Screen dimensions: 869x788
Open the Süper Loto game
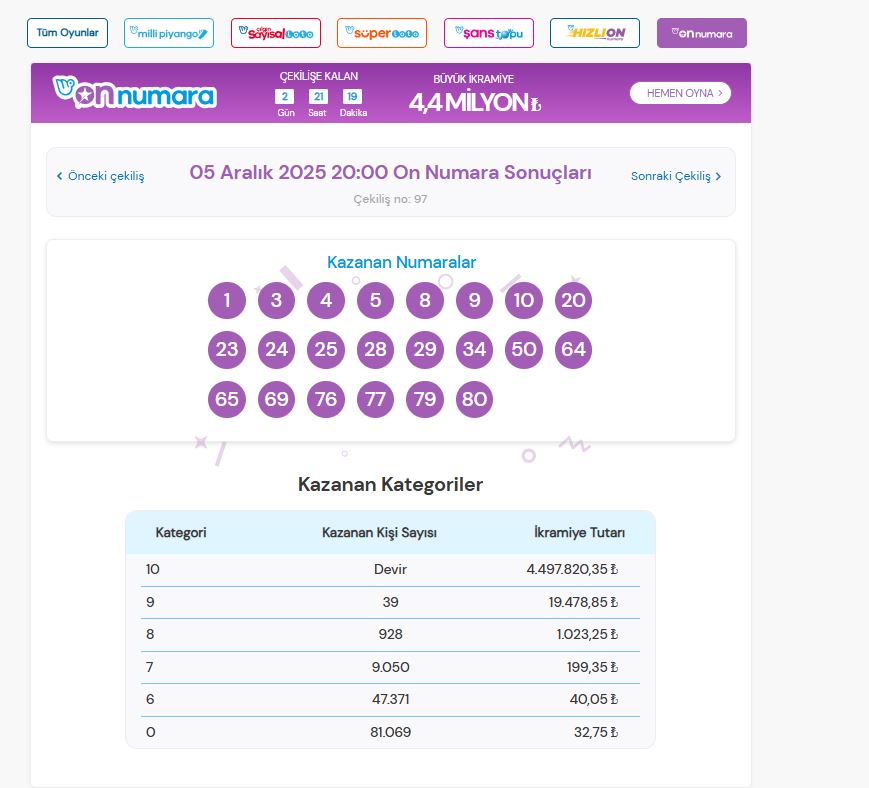click(381, 31)
